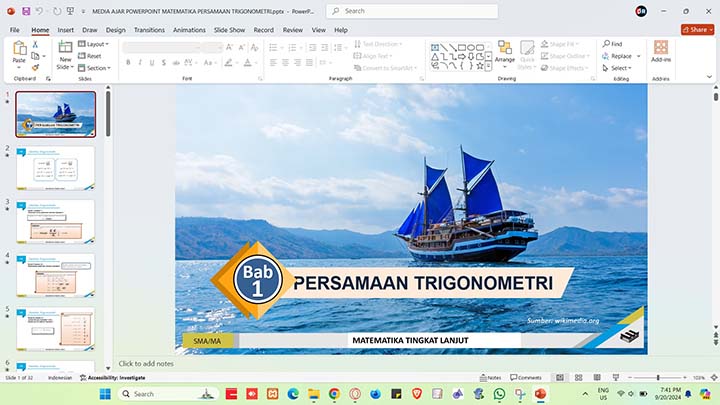Switch to Reading View in status bar
This screenshot has width=720, height=405.
pyautogui.click(x=597, y=377)
